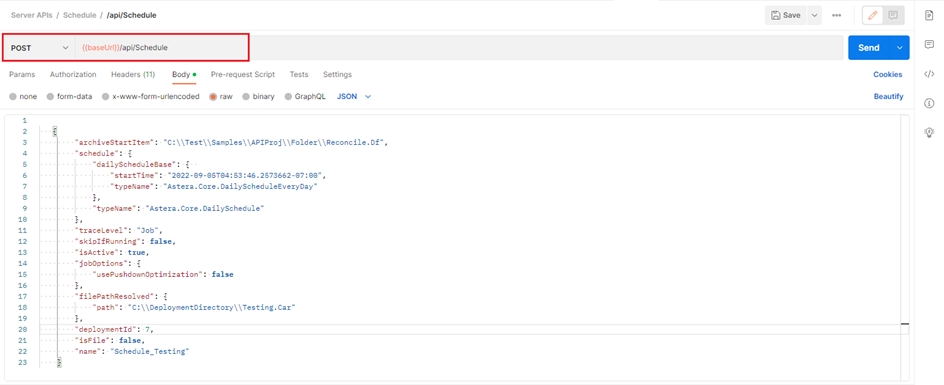Switch to comment mode icon
This screenshot has height=385, width=944.
pyautogui.click(x=893, y=16)
